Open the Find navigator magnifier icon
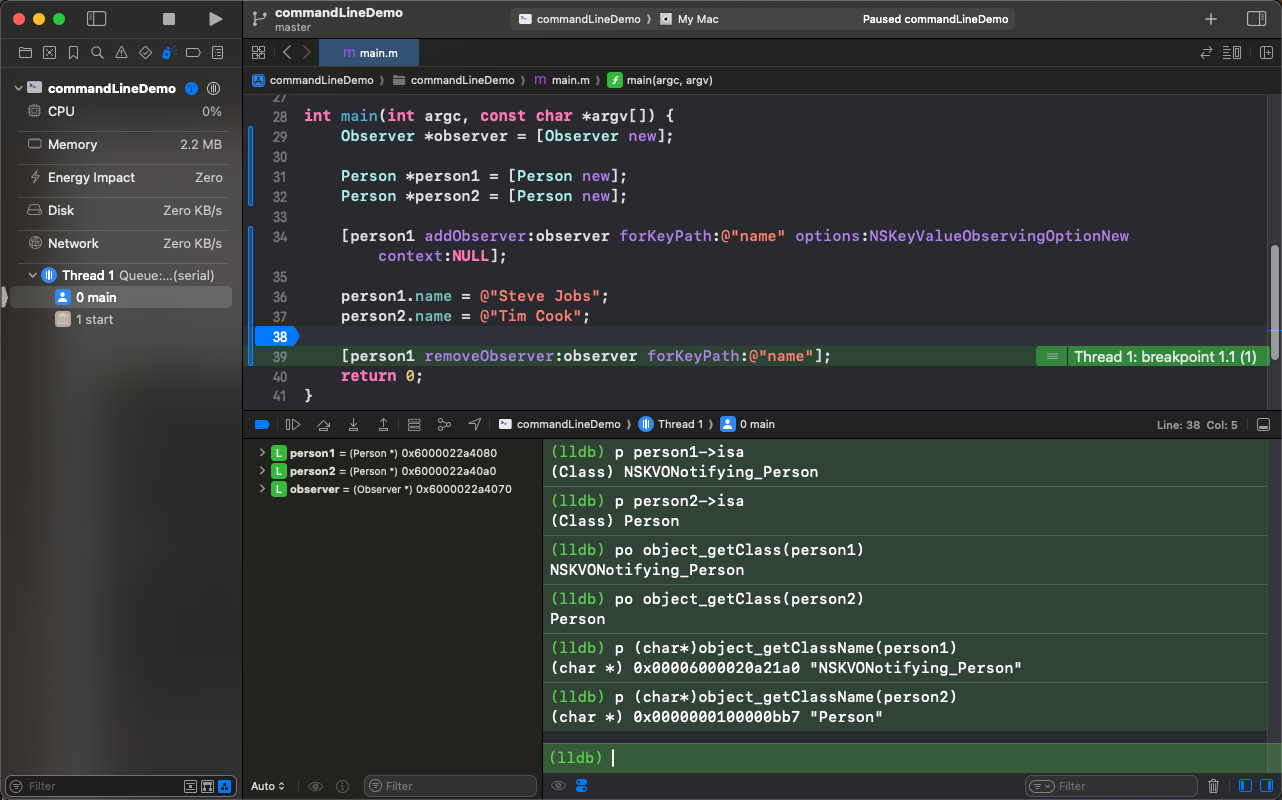1282x800 pixels. coord(97,52)
